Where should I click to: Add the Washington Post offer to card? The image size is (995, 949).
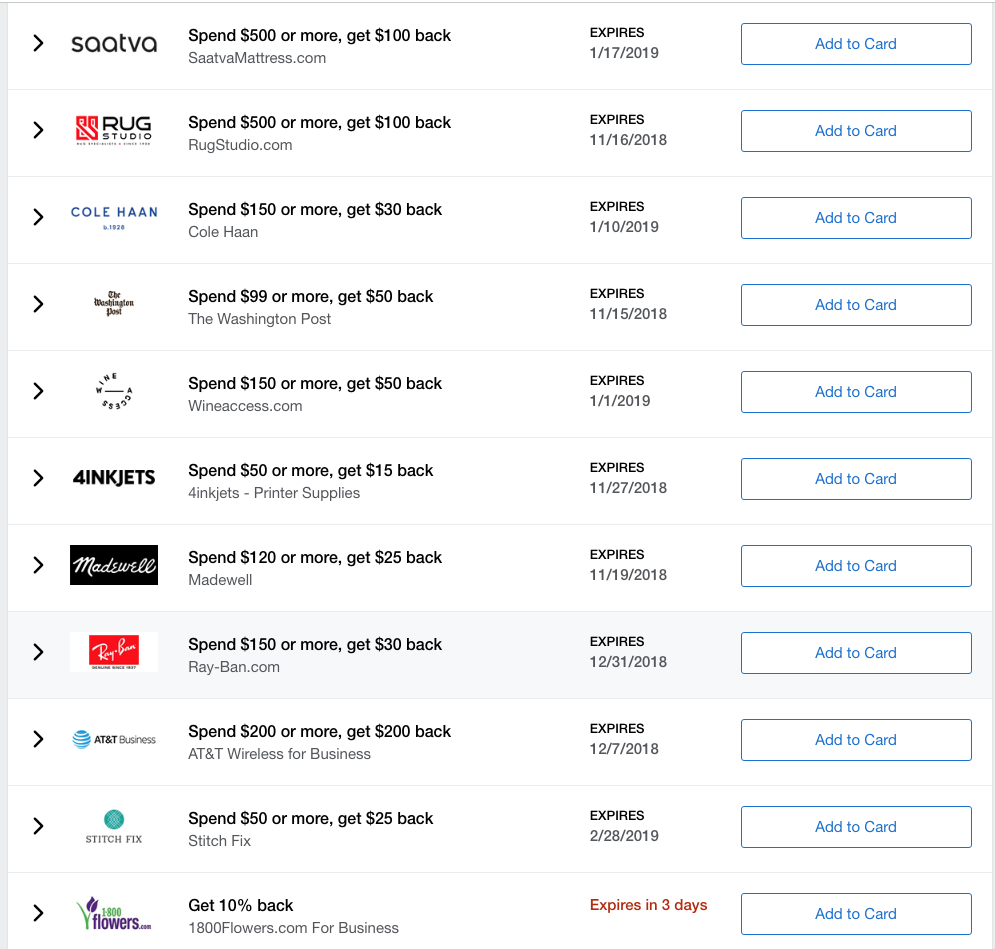[x=856, y=304]
